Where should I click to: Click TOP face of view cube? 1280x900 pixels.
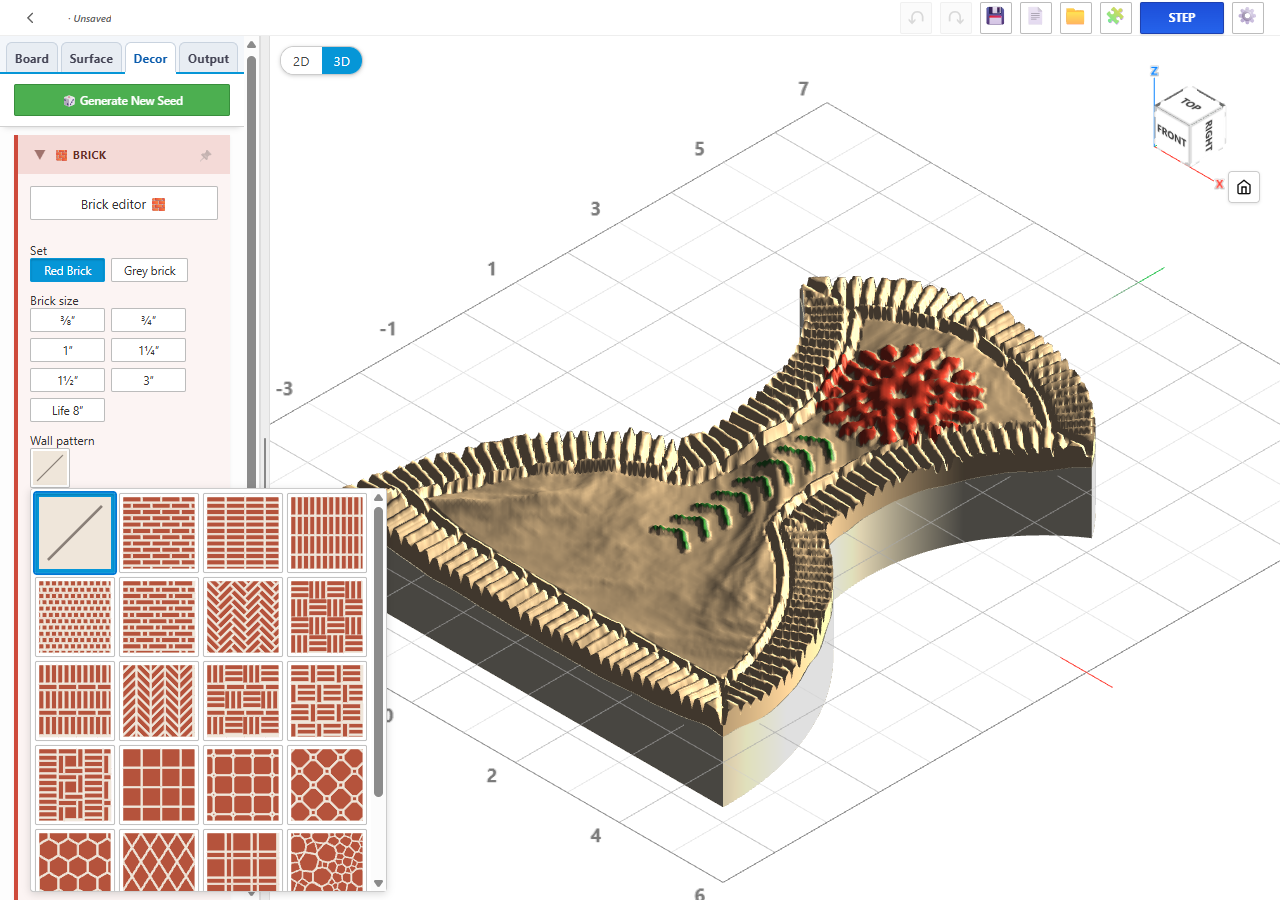[x=1190, y=103]
